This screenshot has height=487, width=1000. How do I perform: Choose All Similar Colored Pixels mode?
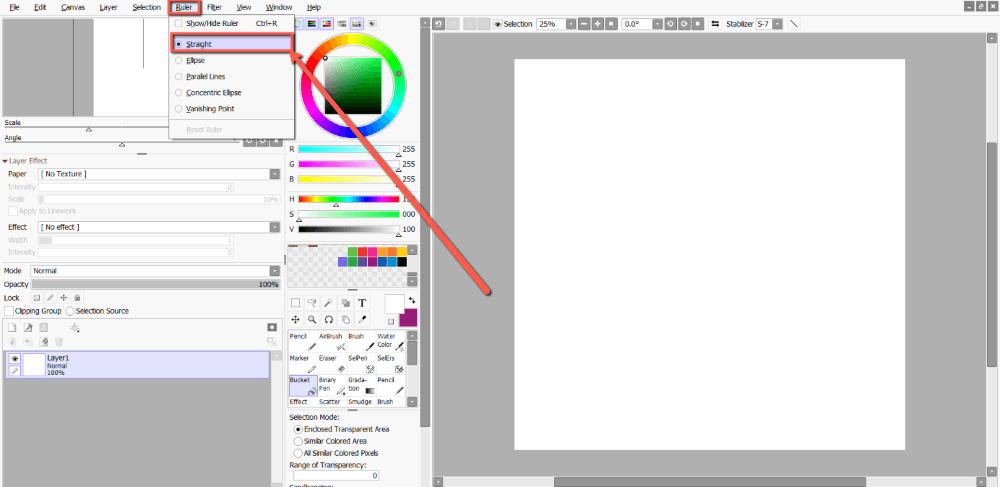tap(298, 453)
